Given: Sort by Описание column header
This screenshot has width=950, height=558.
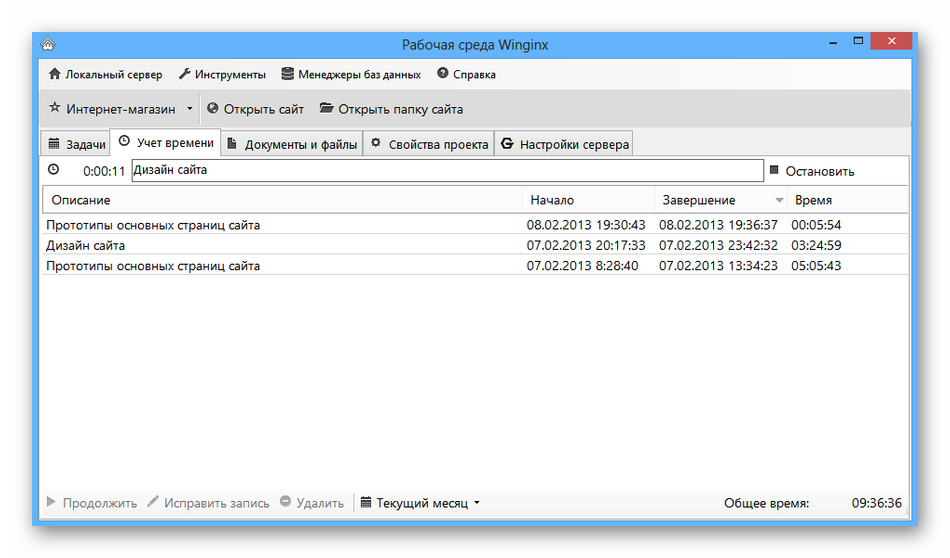Looking at the screenshot, I should (280, 200).
